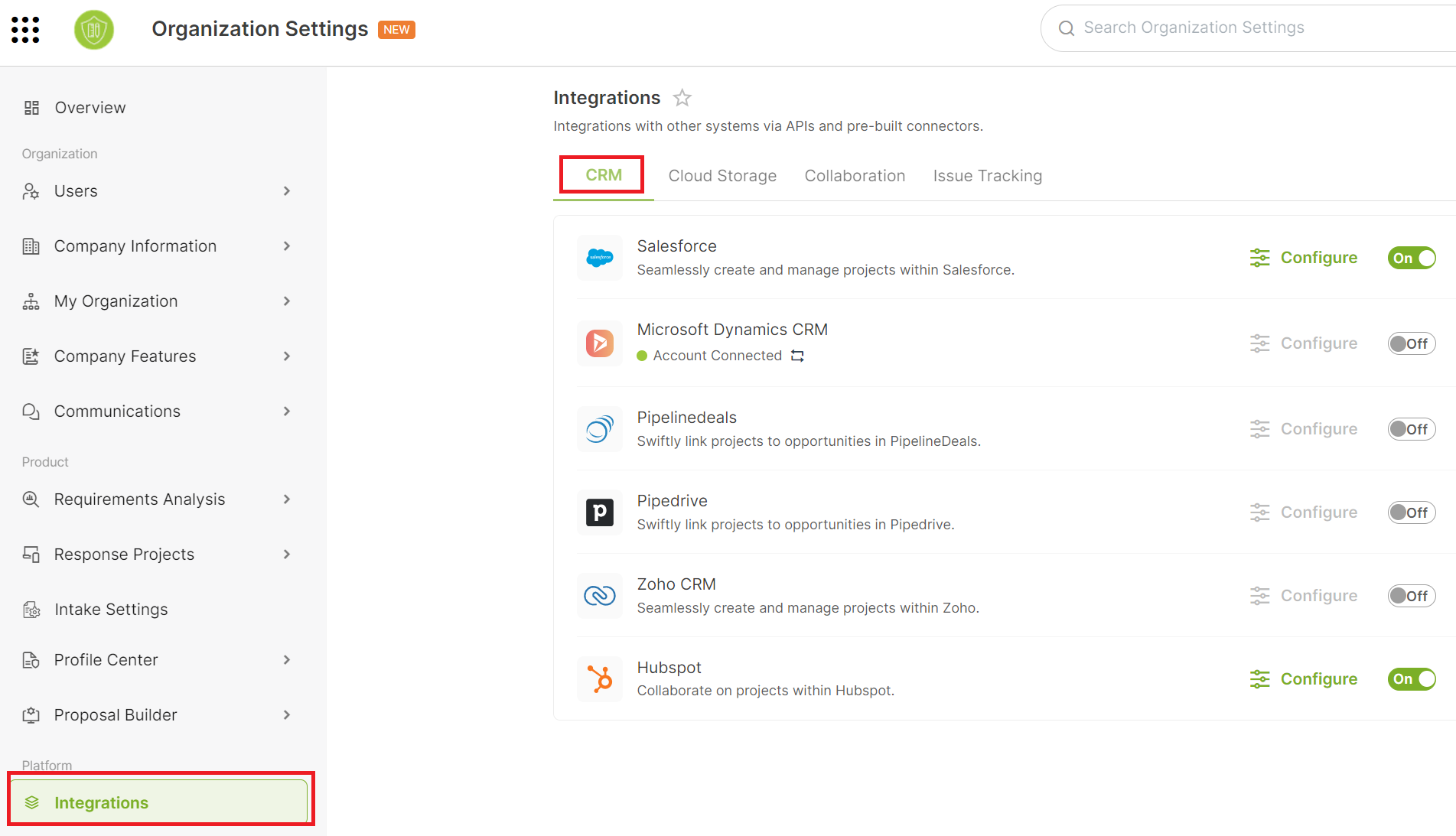The image size is (1456, 836).
Task: Click the Hubspot logo
Action: click(x=600, y=678)
